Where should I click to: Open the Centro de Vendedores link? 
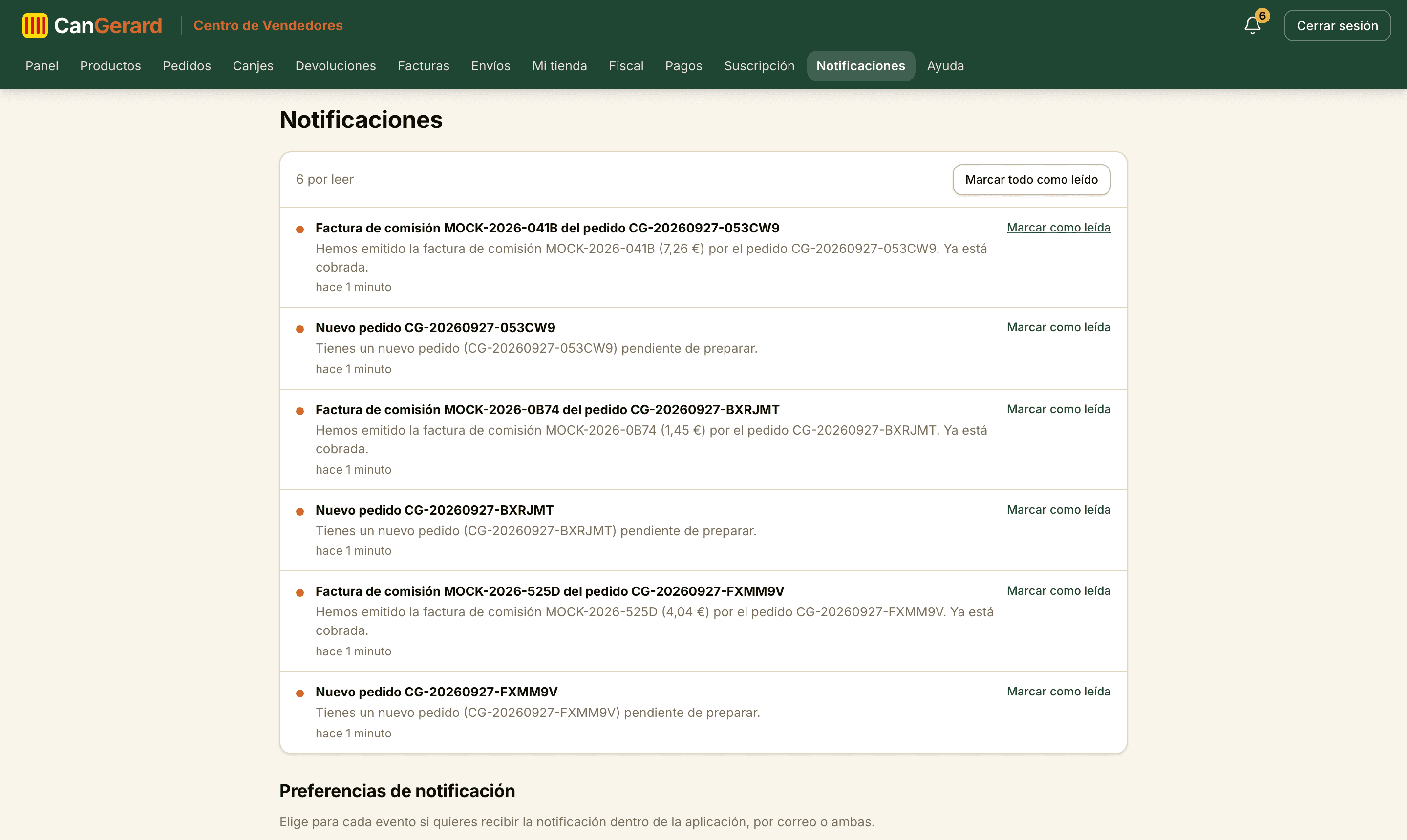click(268, 25)
